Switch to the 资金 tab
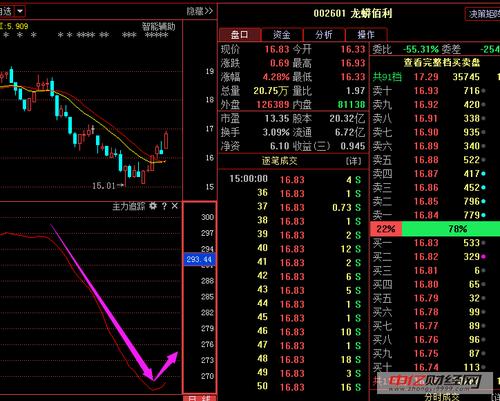 tap(282, 35)
